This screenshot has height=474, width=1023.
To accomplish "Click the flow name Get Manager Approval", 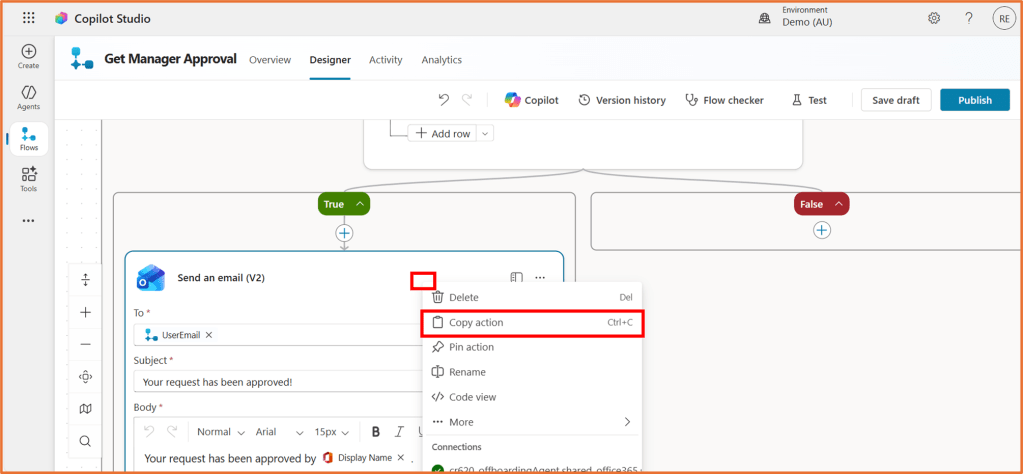I will [170, 59].
